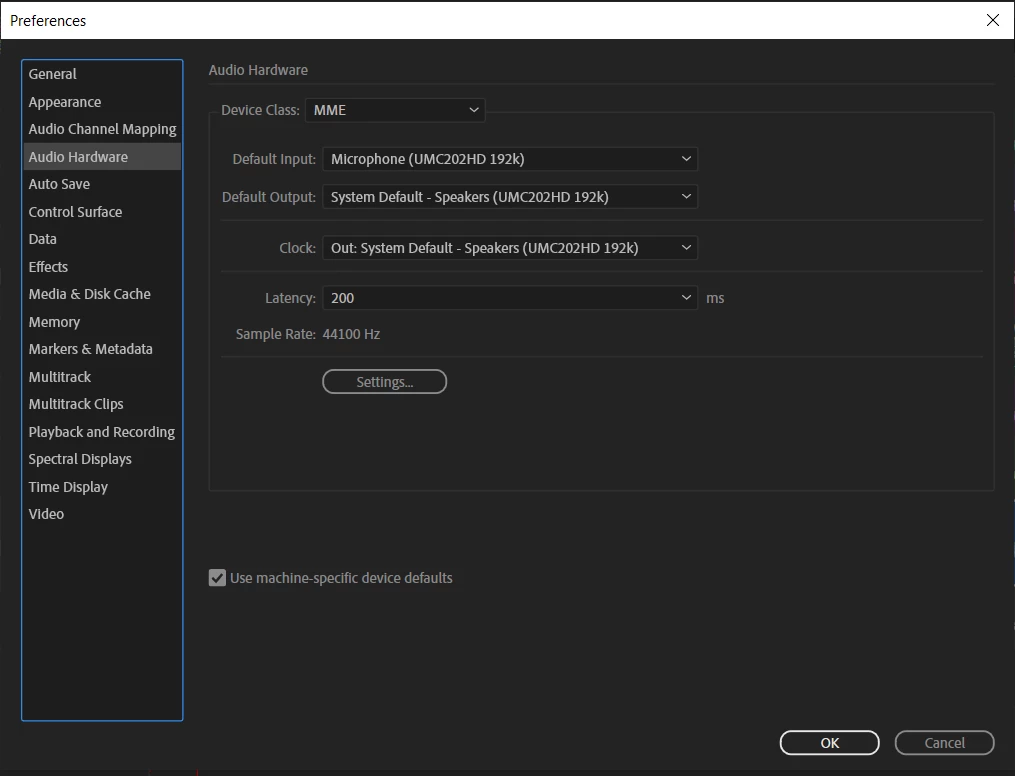1015x776 pixels.
Task: Click the Default Input label
Action: (274, 159)
